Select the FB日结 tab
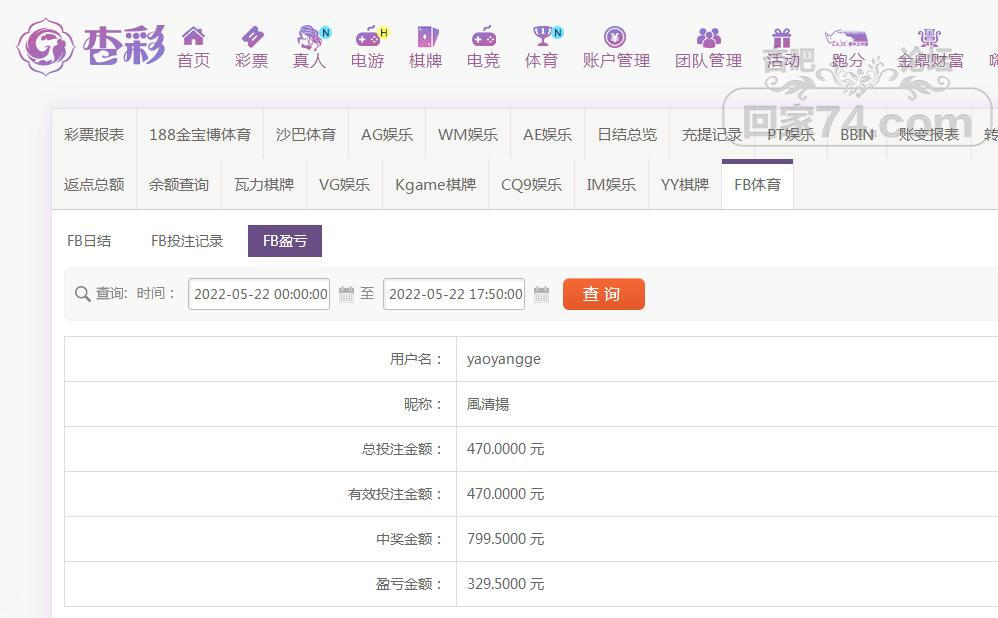The image size is (998, 618). tap(89, 240)
